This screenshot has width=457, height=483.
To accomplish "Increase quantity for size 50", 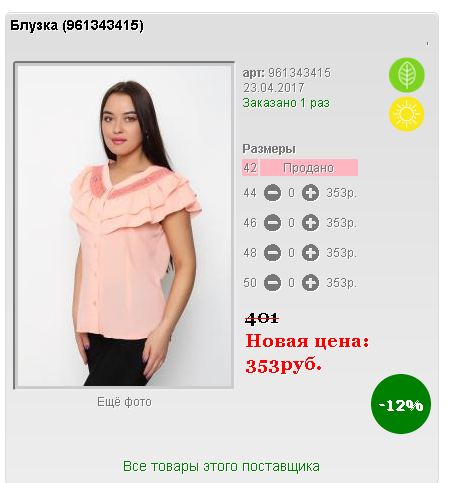I will coord(310,283).
